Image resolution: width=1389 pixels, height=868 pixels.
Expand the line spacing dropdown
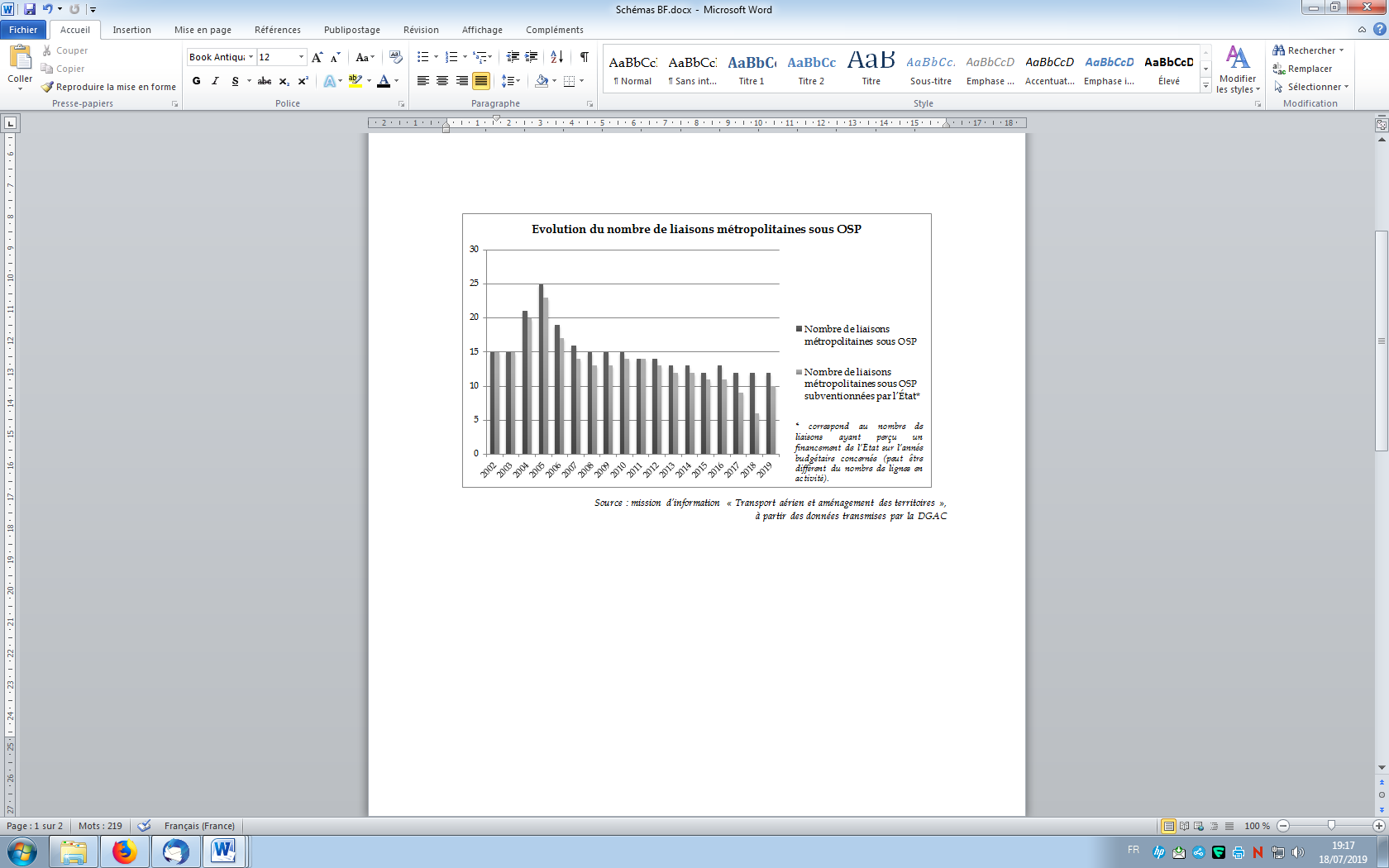tap(518, 81)
